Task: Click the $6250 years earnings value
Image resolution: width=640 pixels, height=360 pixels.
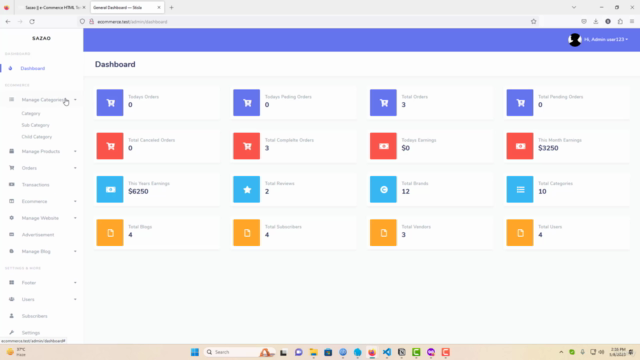Action: pos(138,191)
